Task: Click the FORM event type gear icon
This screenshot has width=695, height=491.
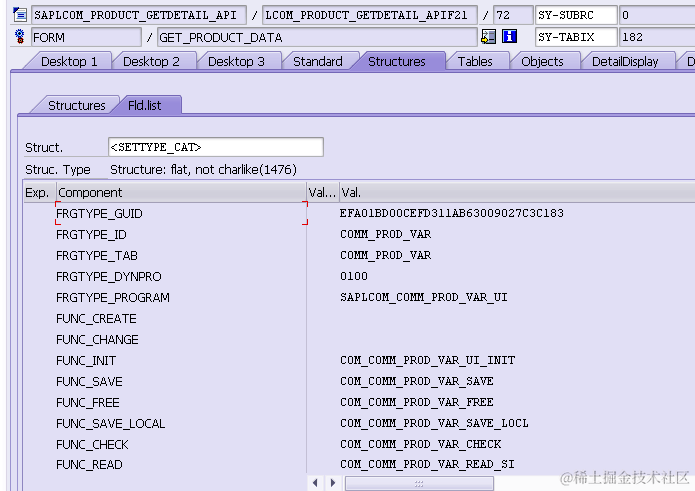Action: pos(20,36)
